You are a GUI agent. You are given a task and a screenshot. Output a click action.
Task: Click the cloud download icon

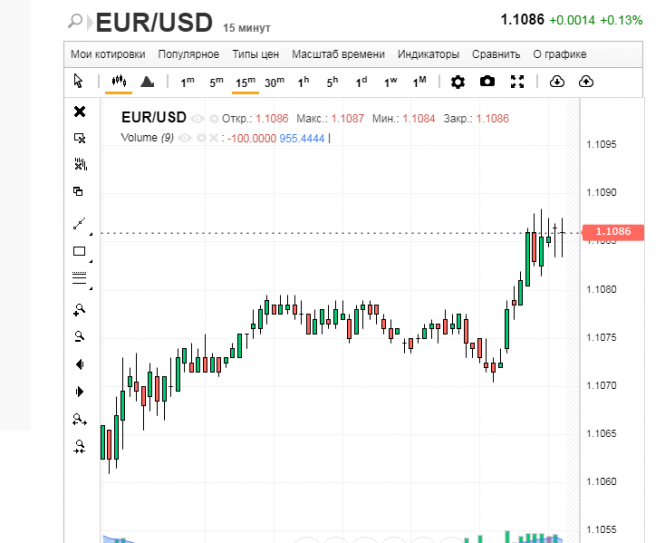pos(557,81)
